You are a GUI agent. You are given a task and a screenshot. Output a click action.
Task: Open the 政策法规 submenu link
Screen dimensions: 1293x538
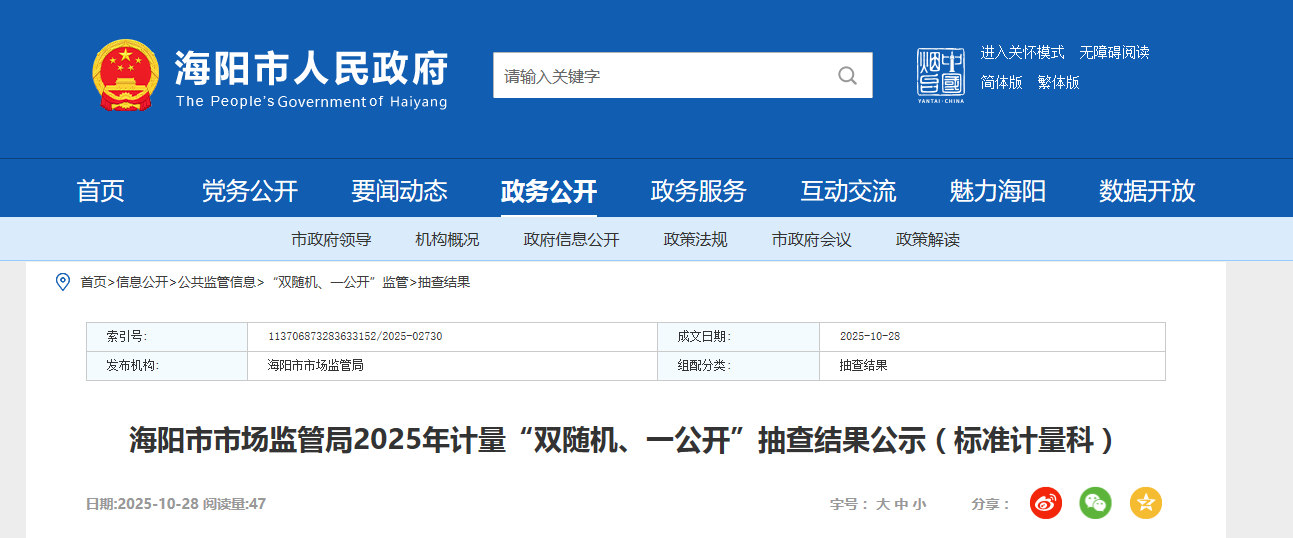point(696,240)
